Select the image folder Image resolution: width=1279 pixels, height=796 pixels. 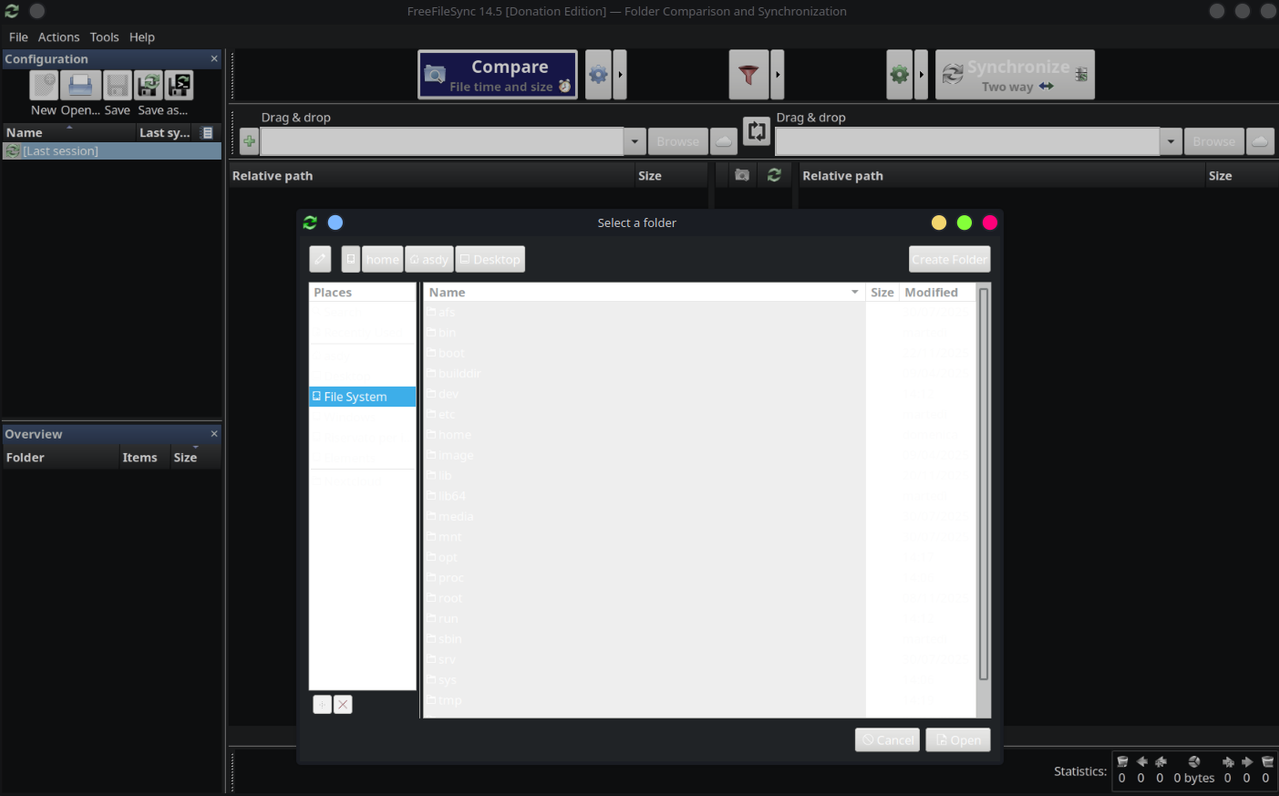pyautogui.click(x=644, y=455)
